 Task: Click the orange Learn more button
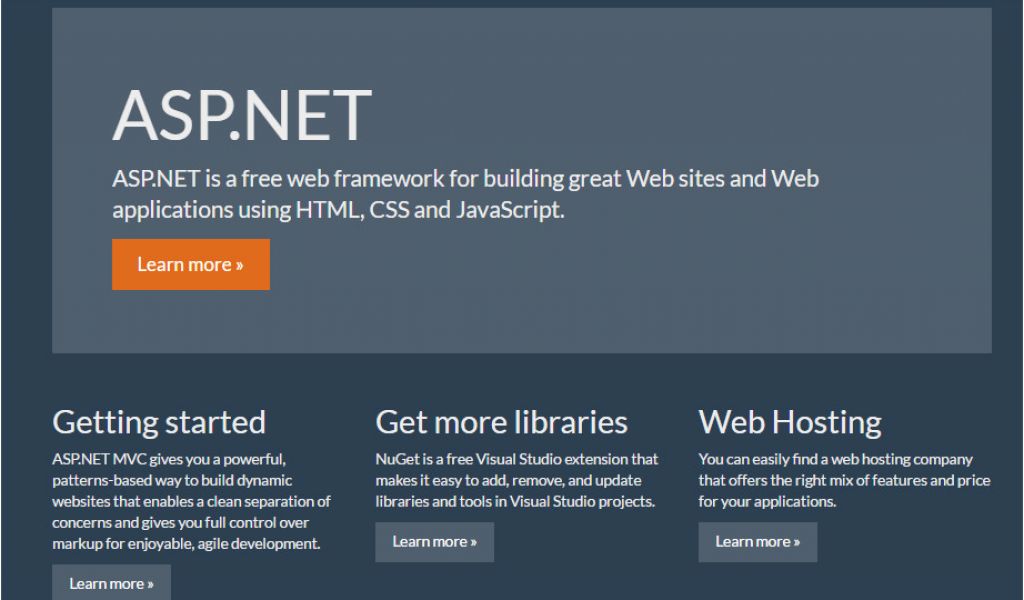(x=191, y=264)
